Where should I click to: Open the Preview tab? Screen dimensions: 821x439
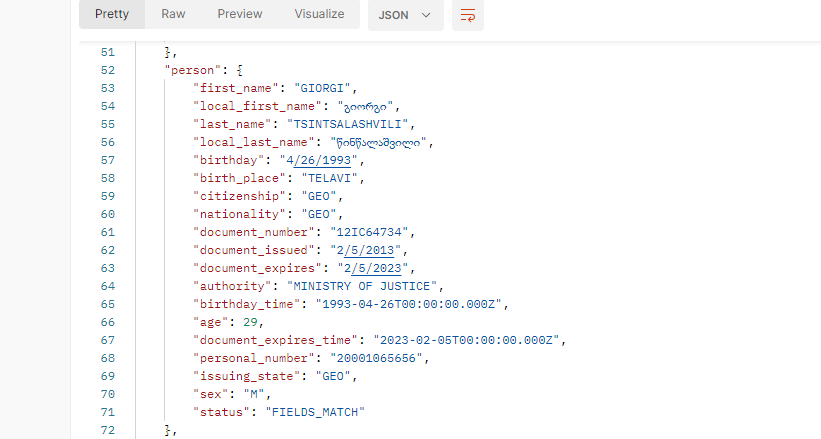click(x=240, y=14)
